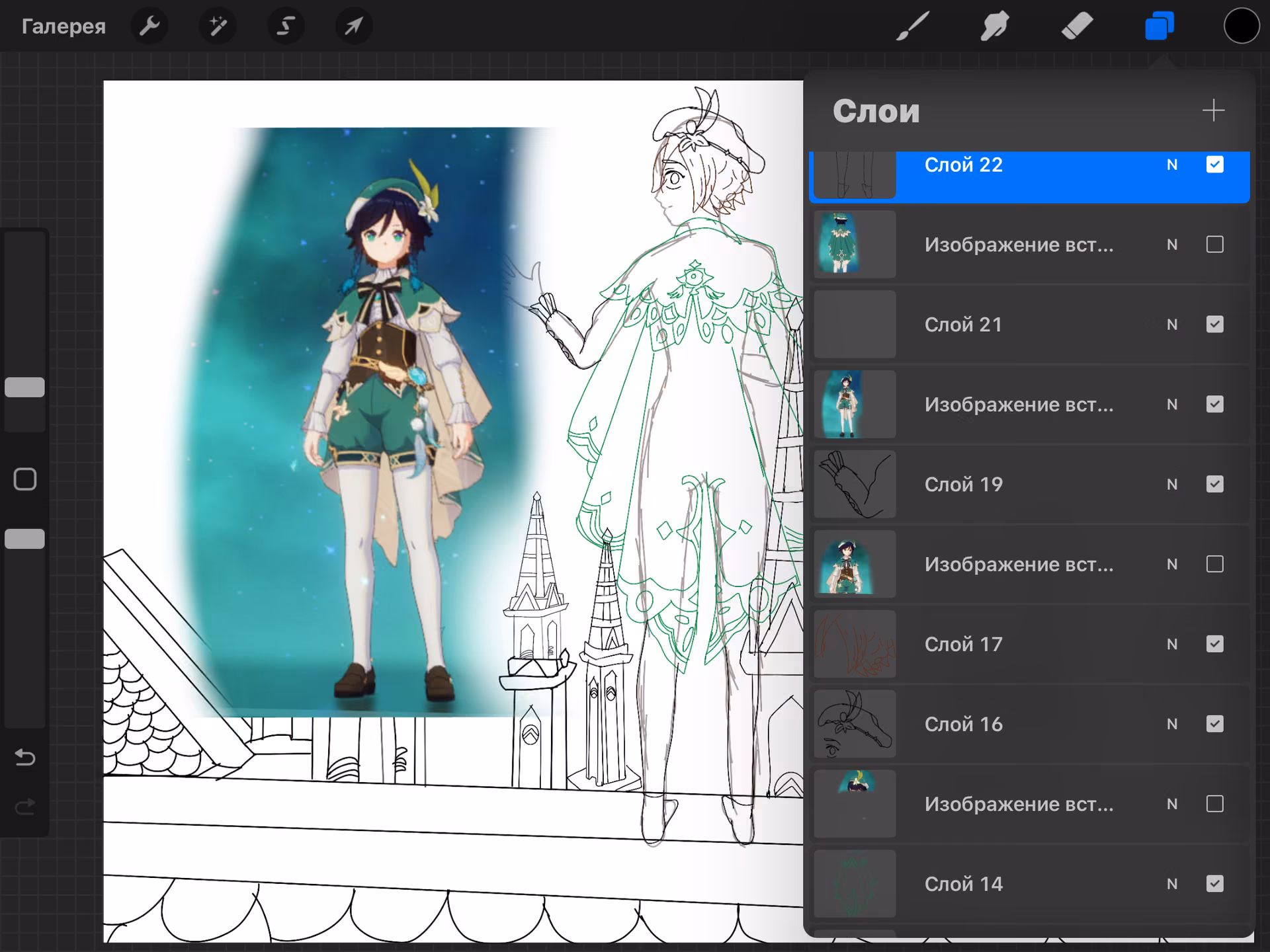Uncheck visibility of Слой 17
This screenshot has height=952, width=1270.
(1215, 645)
